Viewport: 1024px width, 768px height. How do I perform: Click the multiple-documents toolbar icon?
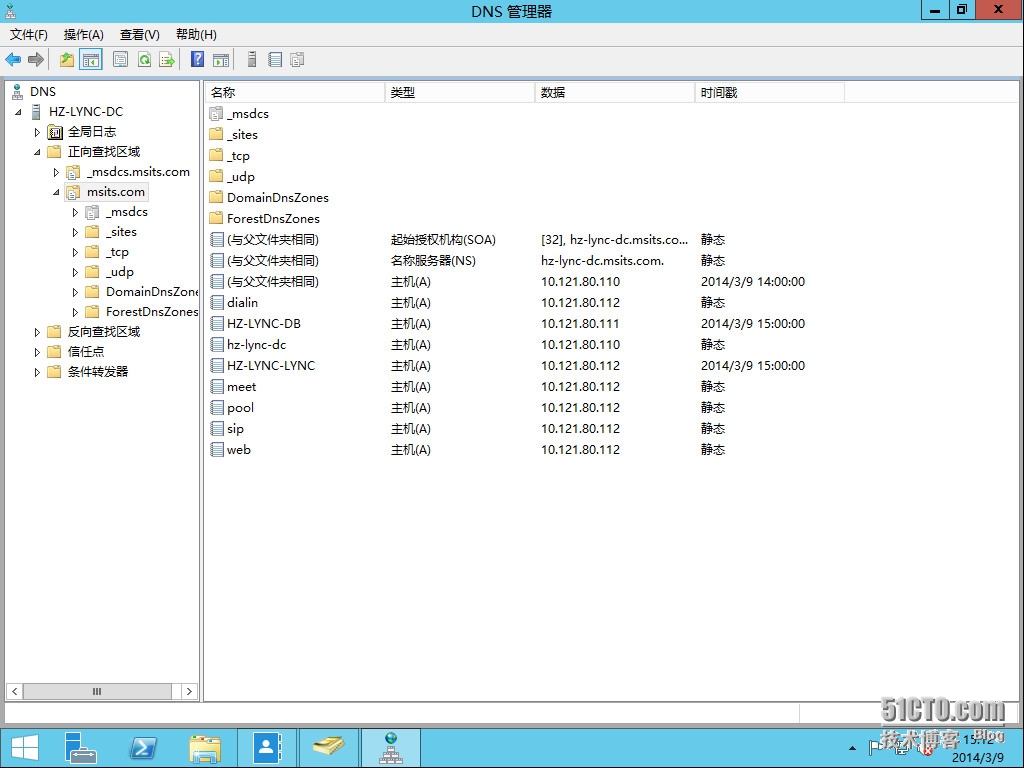pyautogui.click(x=297, y=60)
